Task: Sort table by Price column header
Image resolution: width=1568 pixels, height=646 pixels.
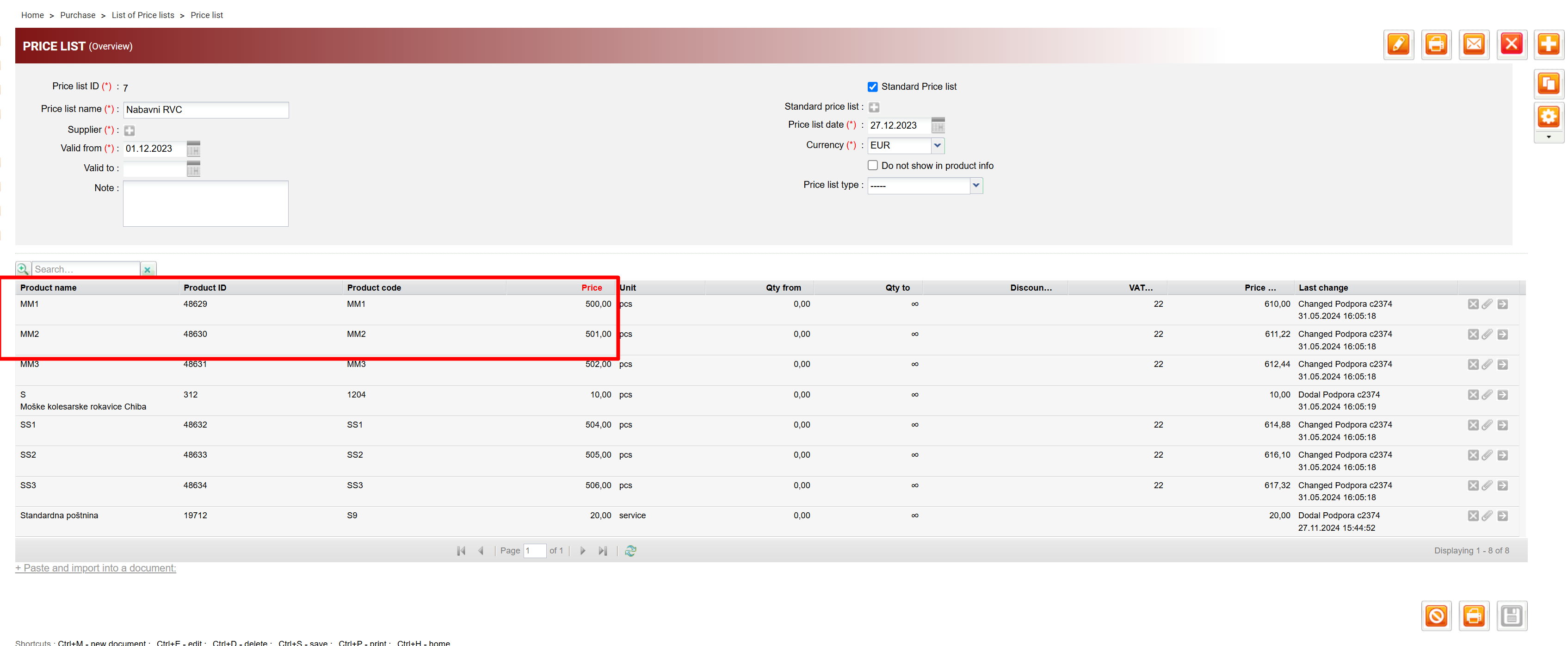Action: click(591, 287)
